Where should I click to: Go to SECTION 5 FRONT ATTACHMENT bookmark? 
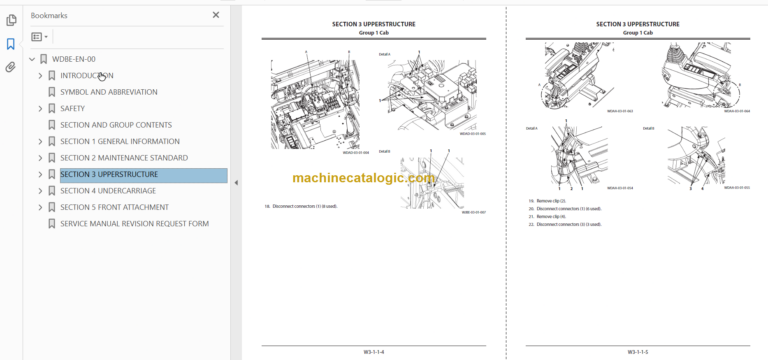tap(115, 207)
